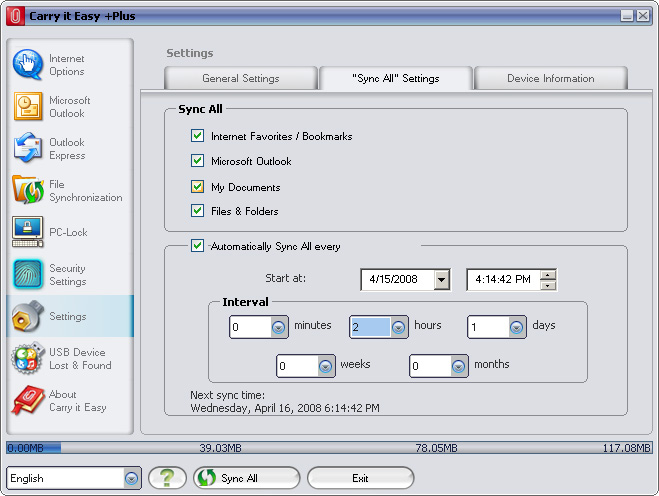Uncheck Internet Favorites / Bookmarks
This screenshot has width=659, height=496.
click(x=197, y=136)
